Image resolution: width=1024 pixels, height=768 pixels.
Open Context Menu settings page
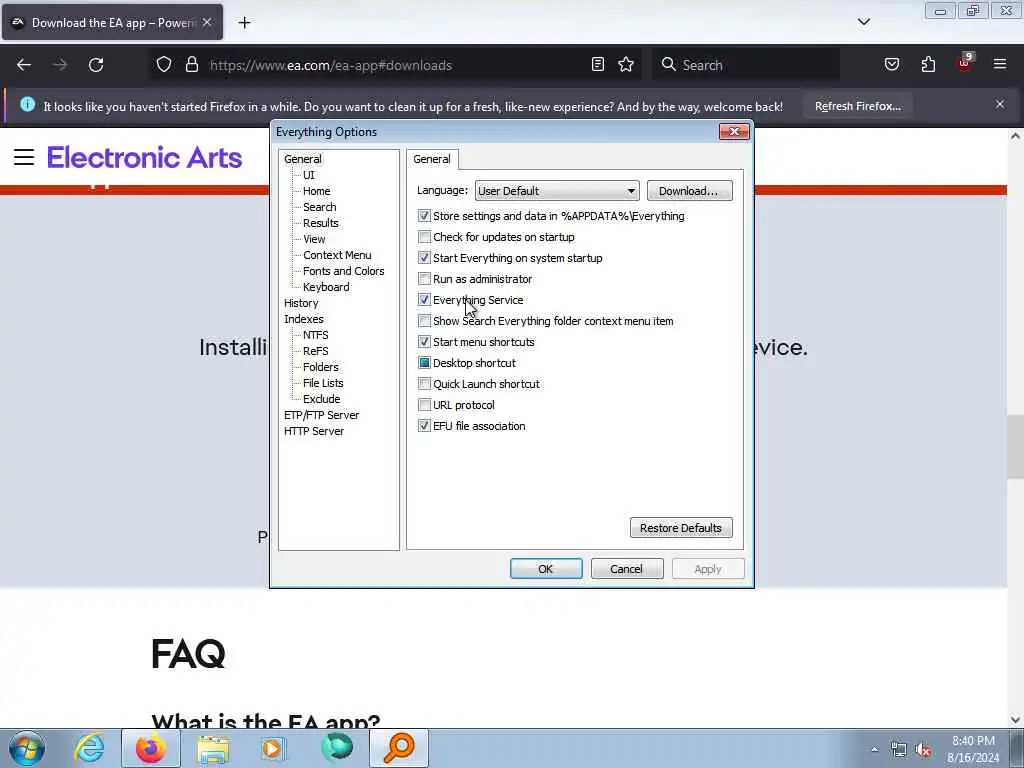tap(337, 255)
